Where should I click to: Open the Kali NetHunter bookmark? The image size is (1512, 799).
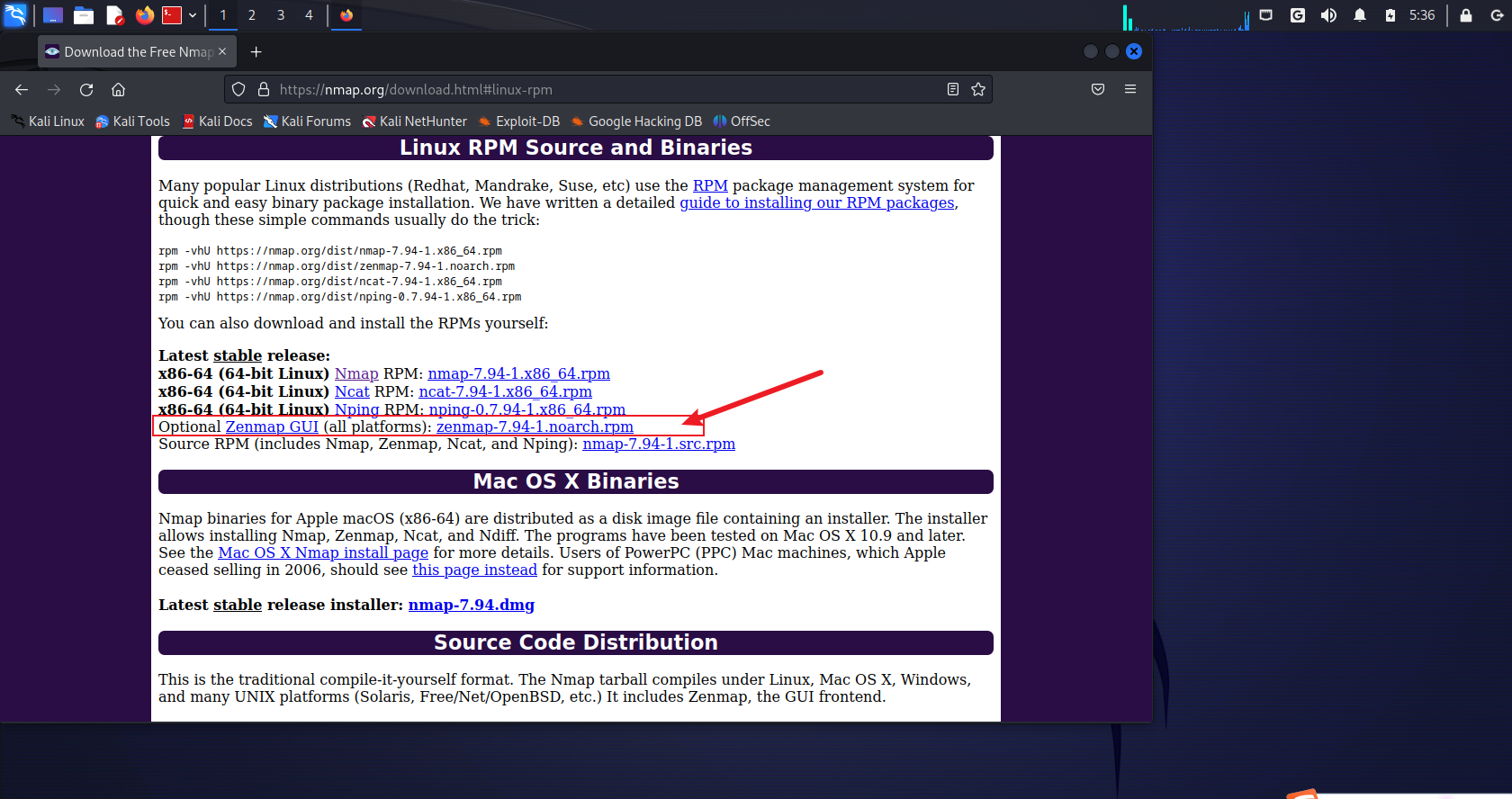[x=415, y=121]
